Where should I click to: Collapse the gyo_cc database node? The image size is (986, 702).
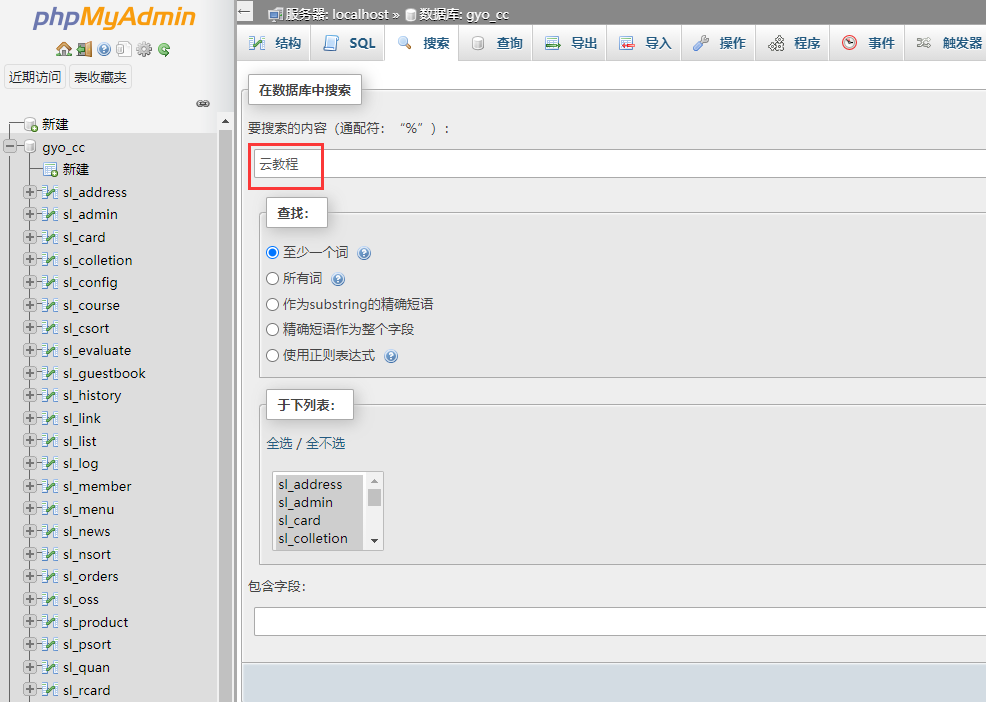point(10,147)
